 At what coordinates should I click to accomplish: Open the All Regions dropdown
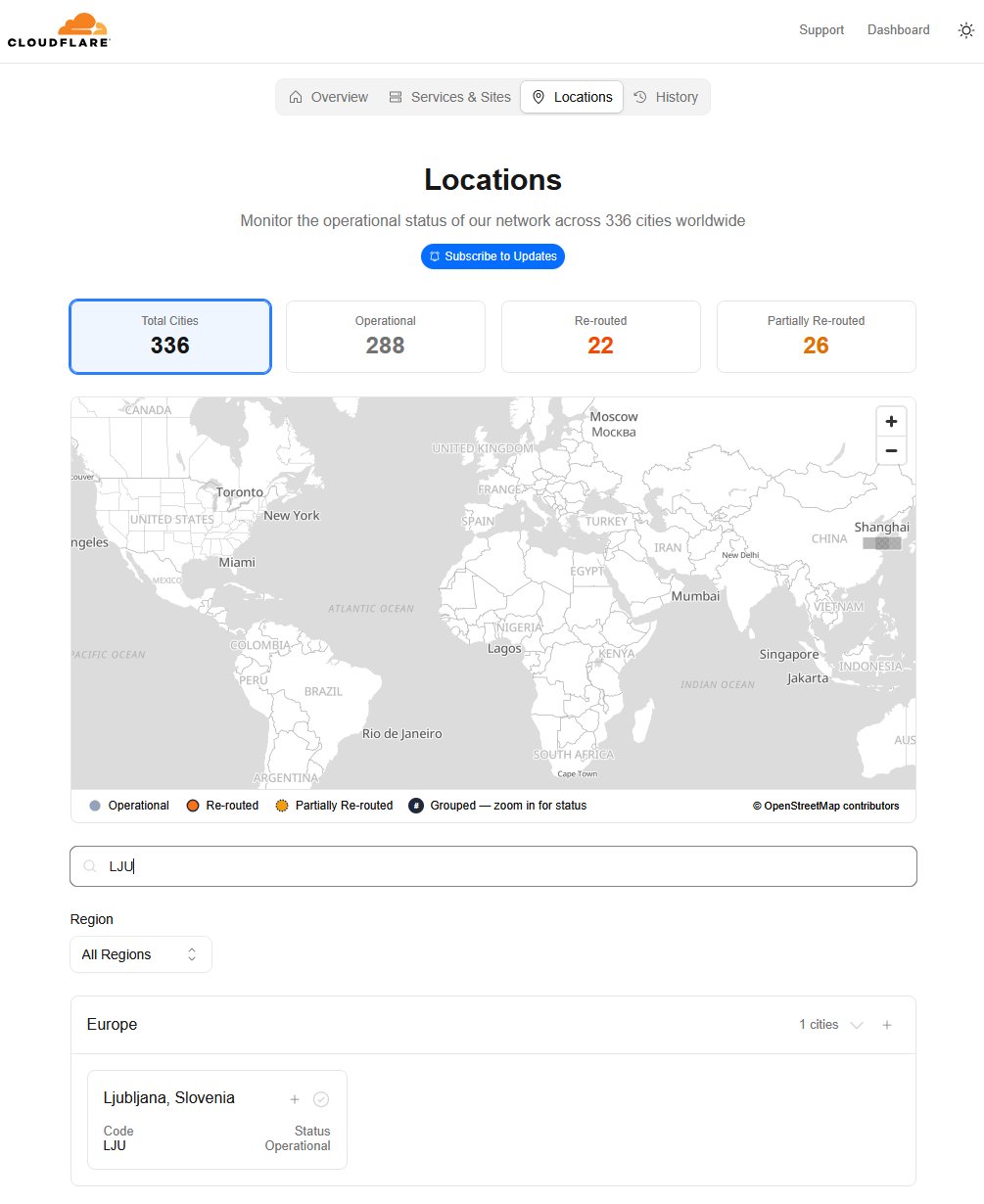click(x=141, y=954)
